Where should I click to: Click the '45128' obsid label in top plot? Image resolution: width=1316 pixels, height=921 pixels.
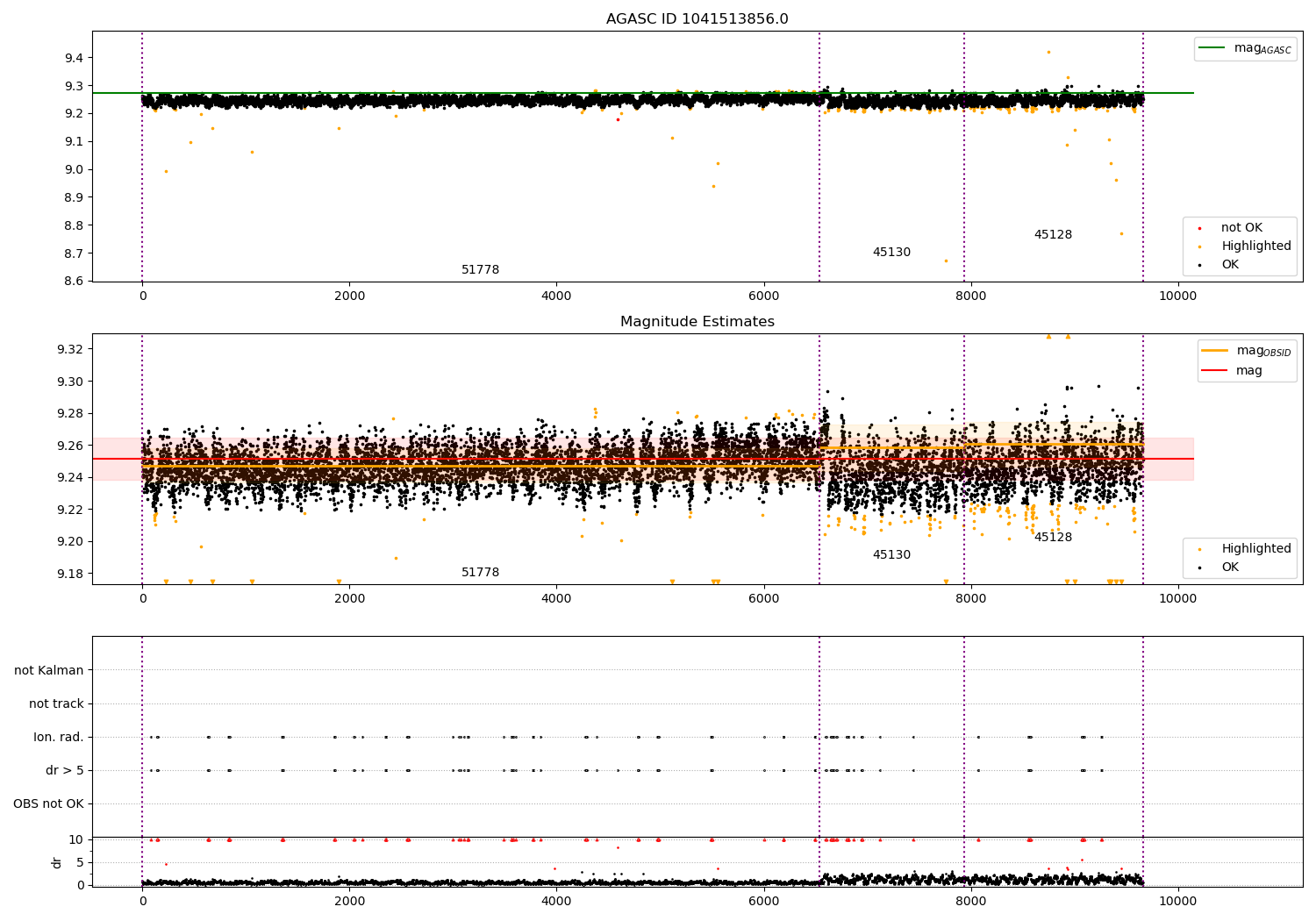click(x=1053, y=235)
